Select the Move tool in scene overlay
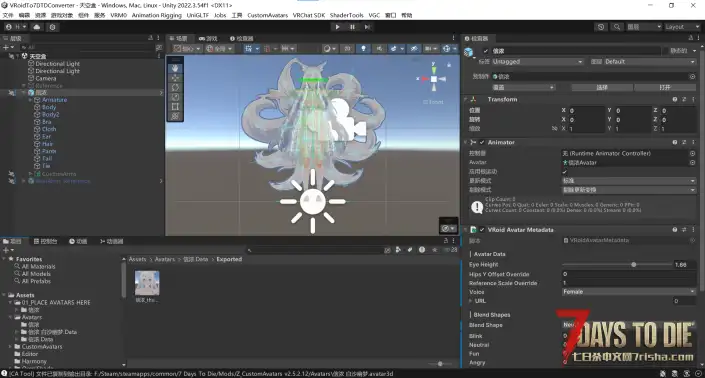 (175, 78)
